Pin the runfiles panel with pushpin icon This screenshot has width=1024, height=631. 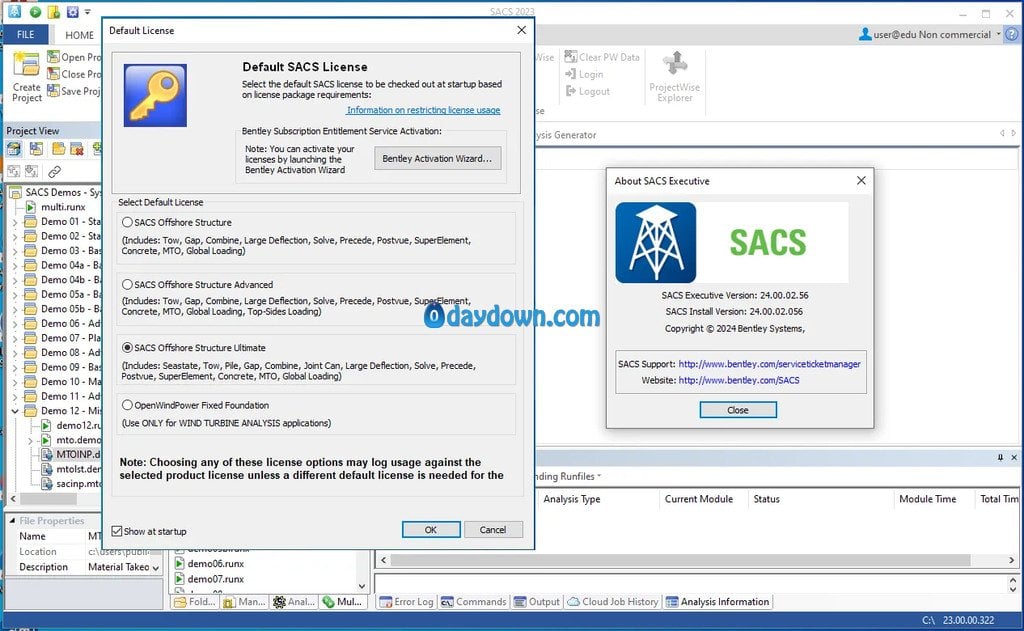coord(1000,457)
